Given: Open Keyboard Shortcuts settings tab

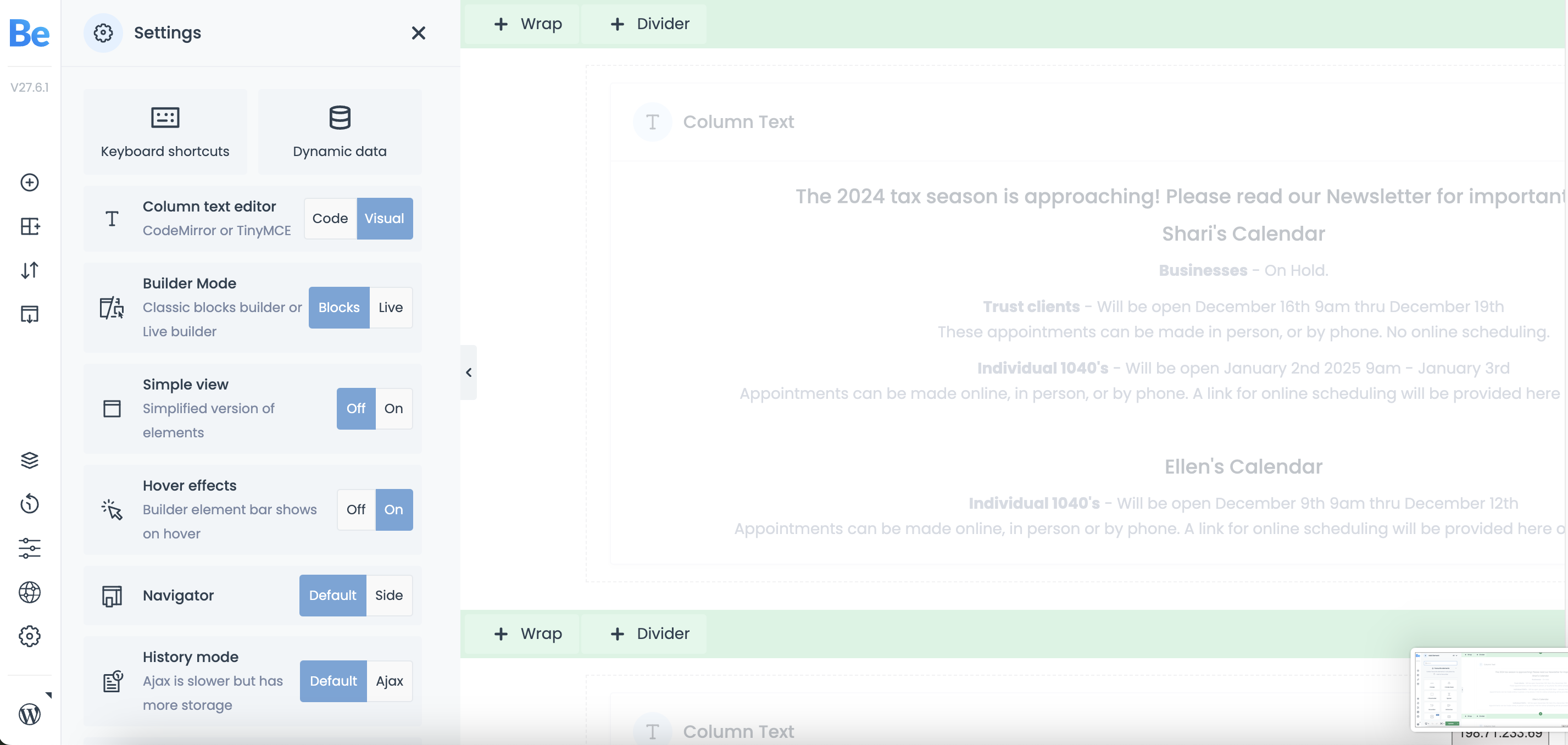Looking at the screenshot, I should pyautogui.click(x=165, y=130).
